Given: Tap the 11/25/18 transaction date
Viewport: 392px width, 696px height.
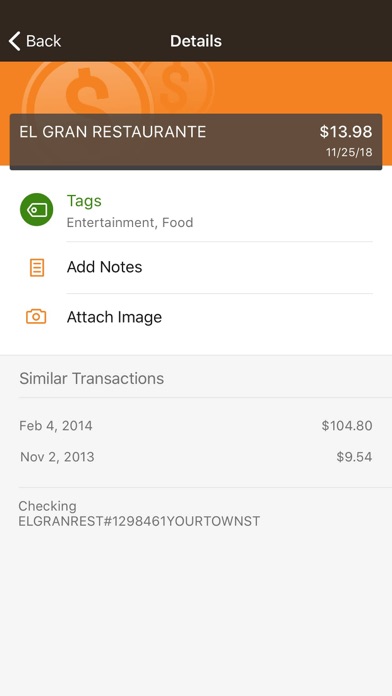Looking at the screenshot, I should pyautogui.click(x=349, y=153).
